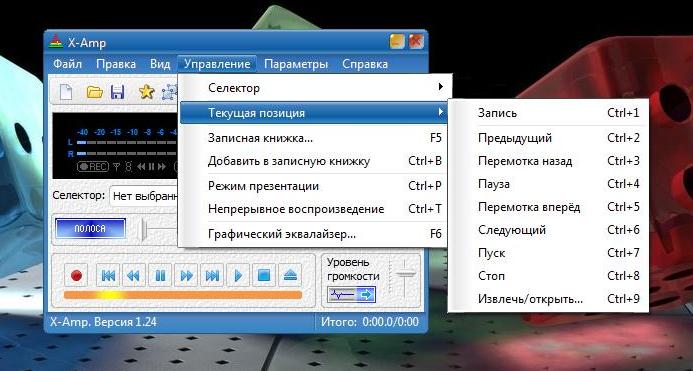Click the red Record button
The width and height of the screenshot is (693, 371).
(76, 275)
